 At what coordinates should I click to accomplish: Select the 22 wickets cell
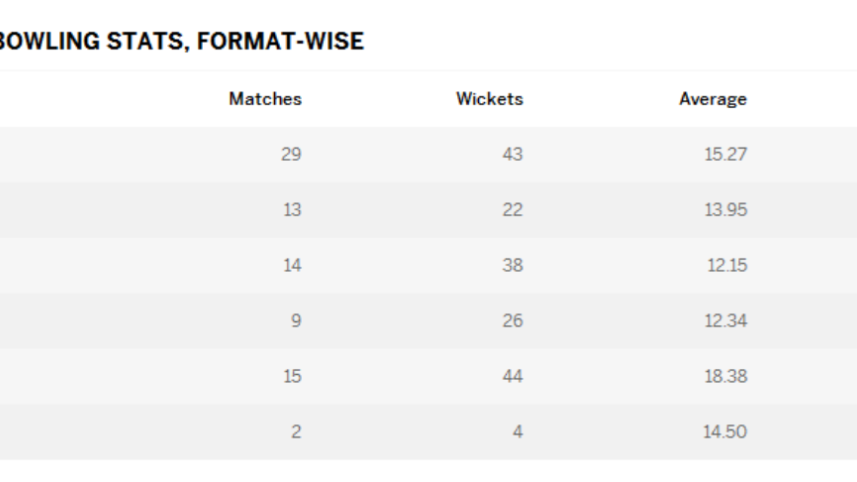coord(512,210)
